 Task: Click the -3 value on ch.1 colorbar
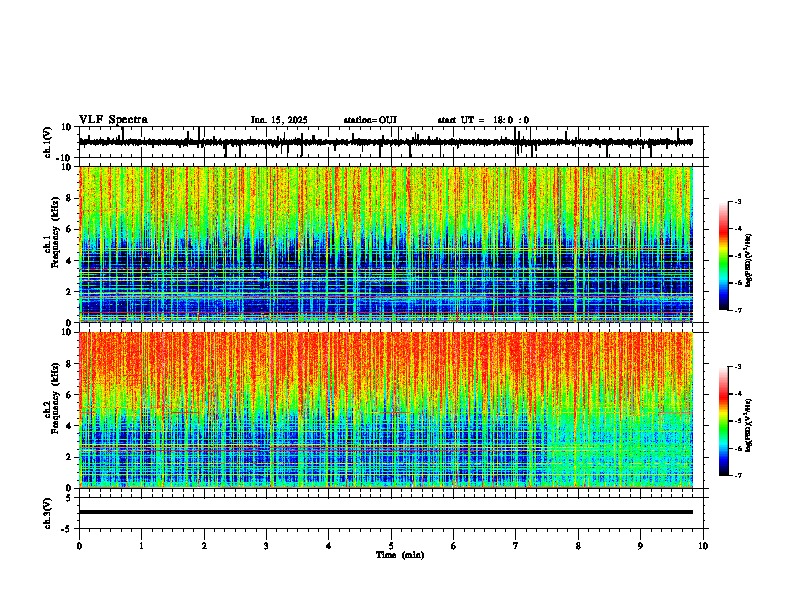(738, 202)
